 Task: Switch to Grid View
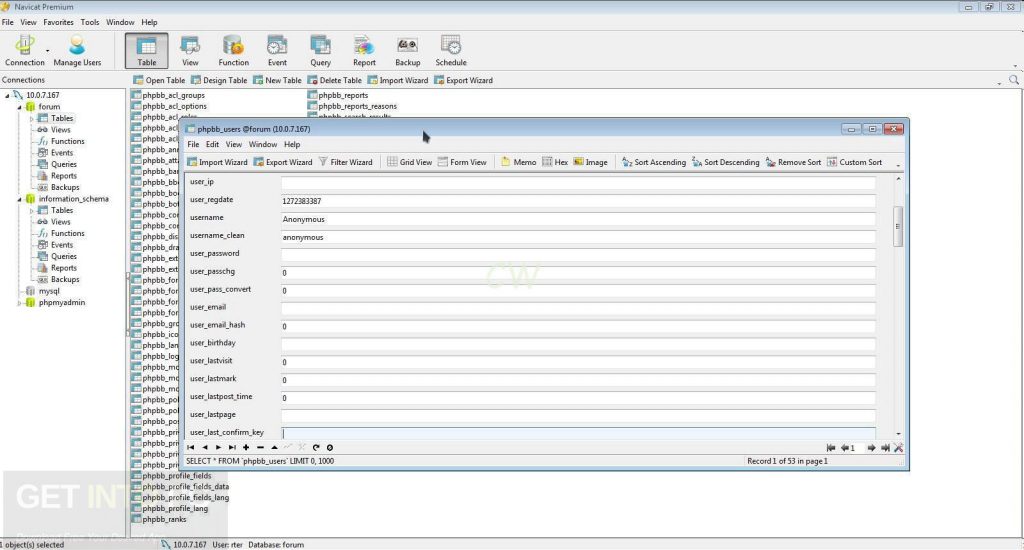pyautogui.click(x=409, y=162)
